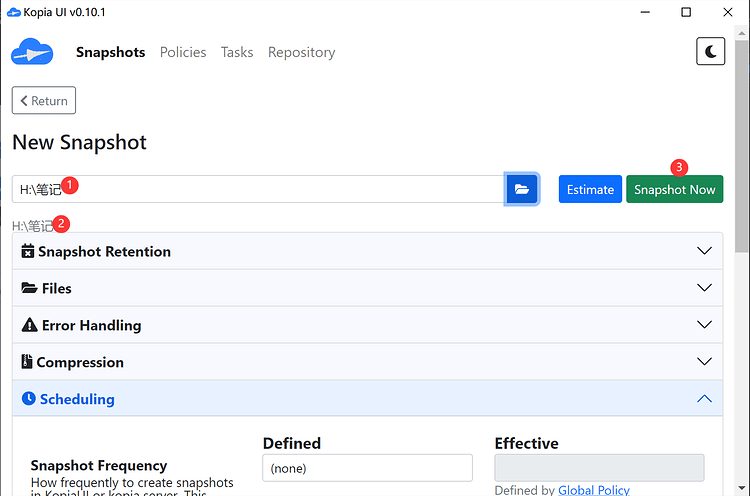
Task: Expand the Snapshot Retention section chevron
Action: [x=704, y=252]
